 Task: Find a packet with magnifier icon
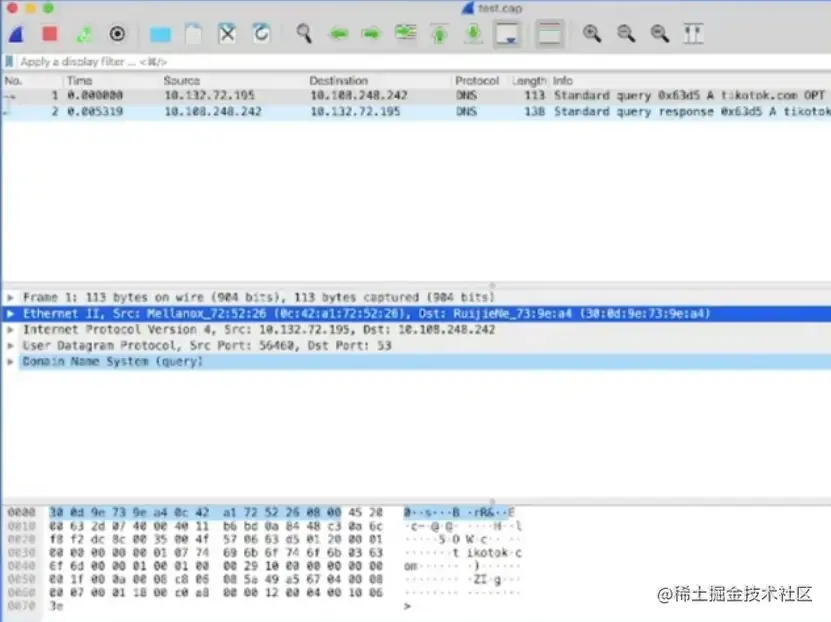(304, 34)
